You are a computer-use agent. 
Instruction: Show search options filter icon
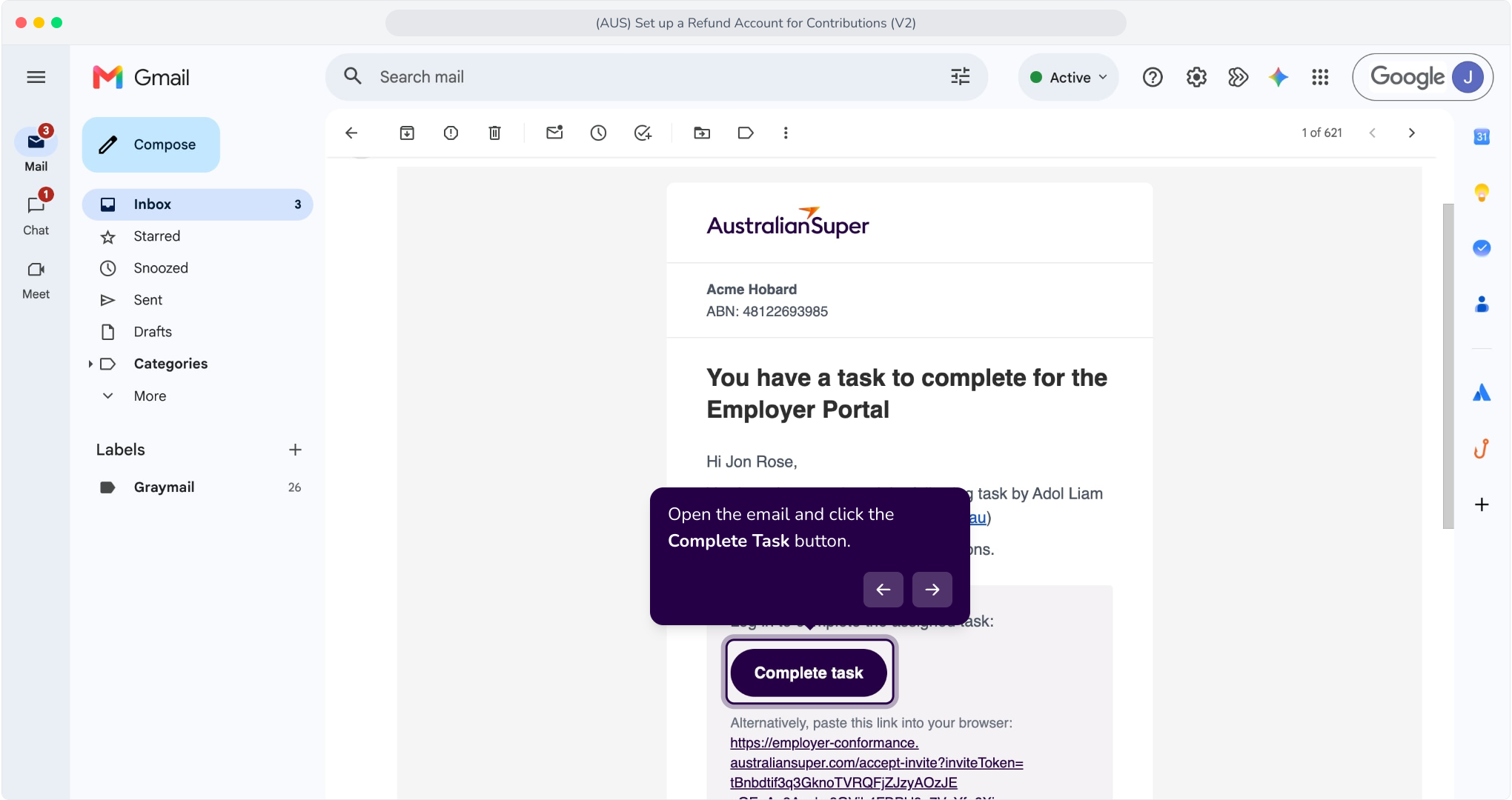point(961,77)
